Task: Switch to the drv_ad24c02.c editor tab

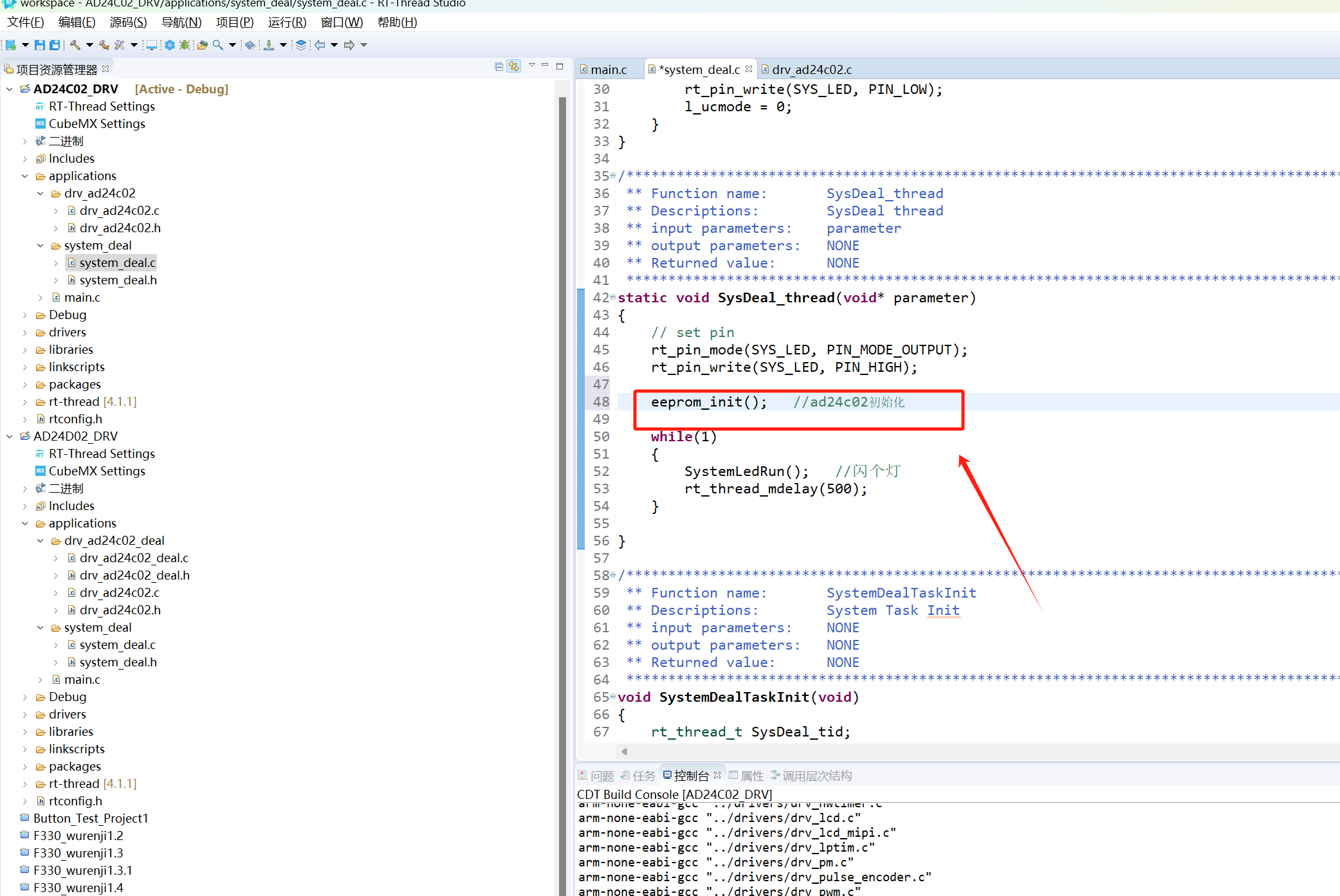Action: (811, 69)
